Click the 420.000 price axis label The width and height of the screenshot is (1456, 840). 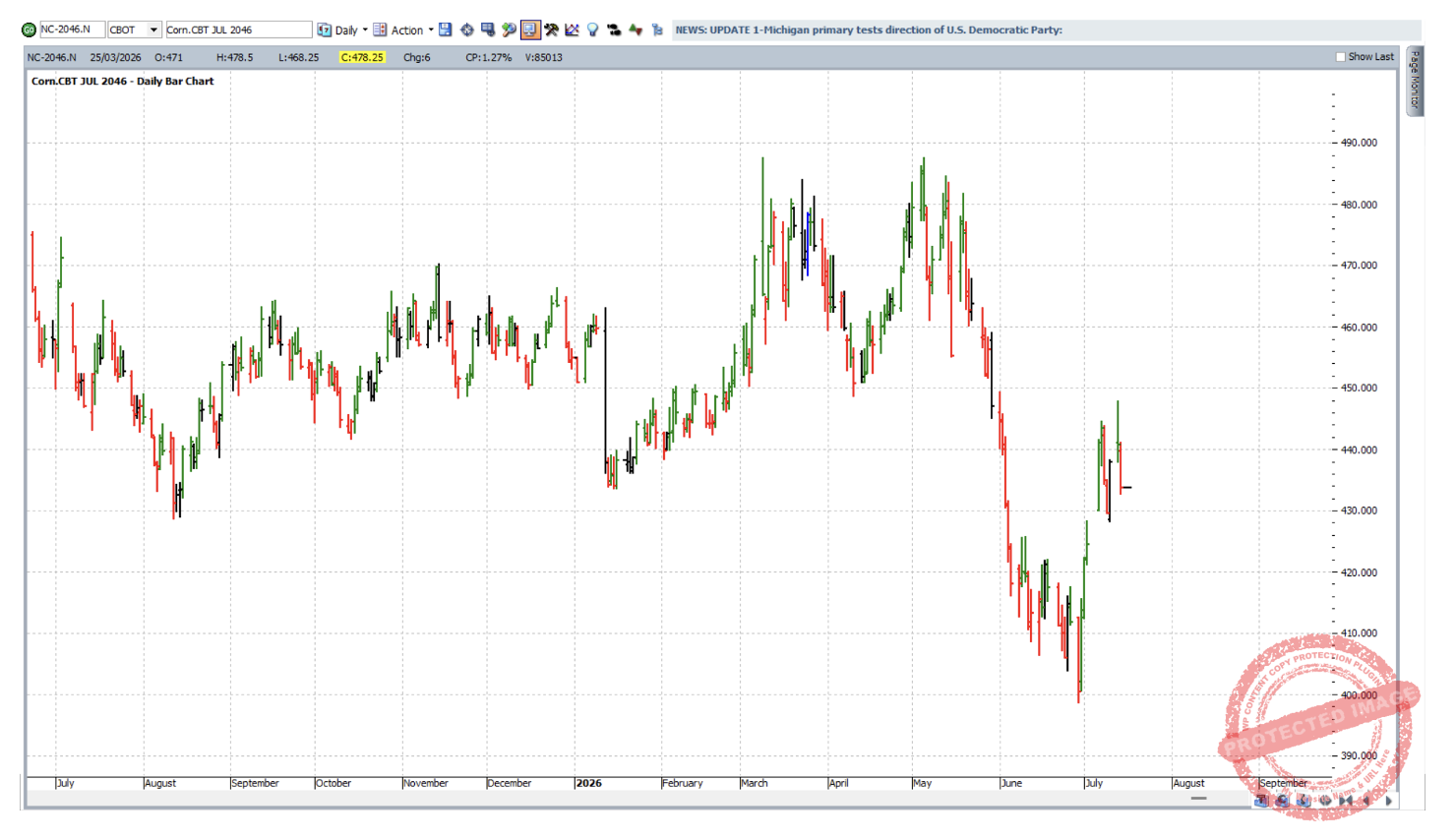click(1359, 572)
